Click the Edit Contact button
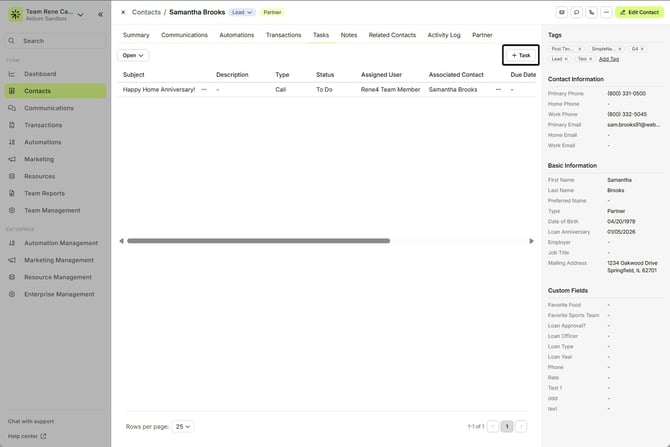Screen dimensions: 670x447 (640, 12)
